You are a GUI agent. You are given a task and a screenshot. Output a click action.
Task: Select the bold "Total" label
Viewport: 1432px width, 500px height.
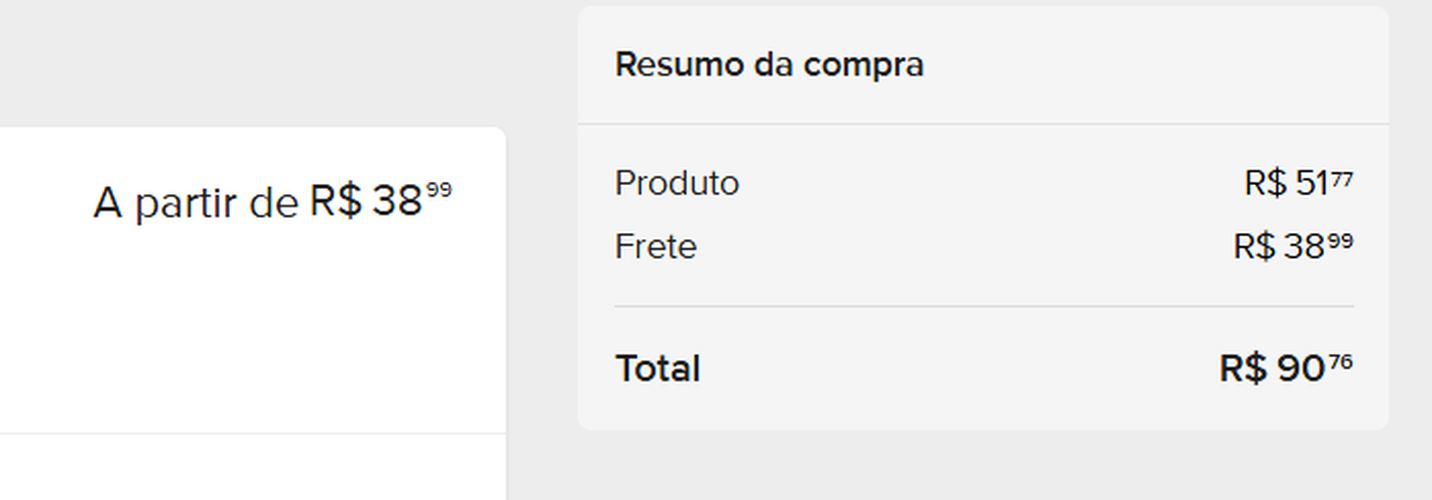click(657, 369)
